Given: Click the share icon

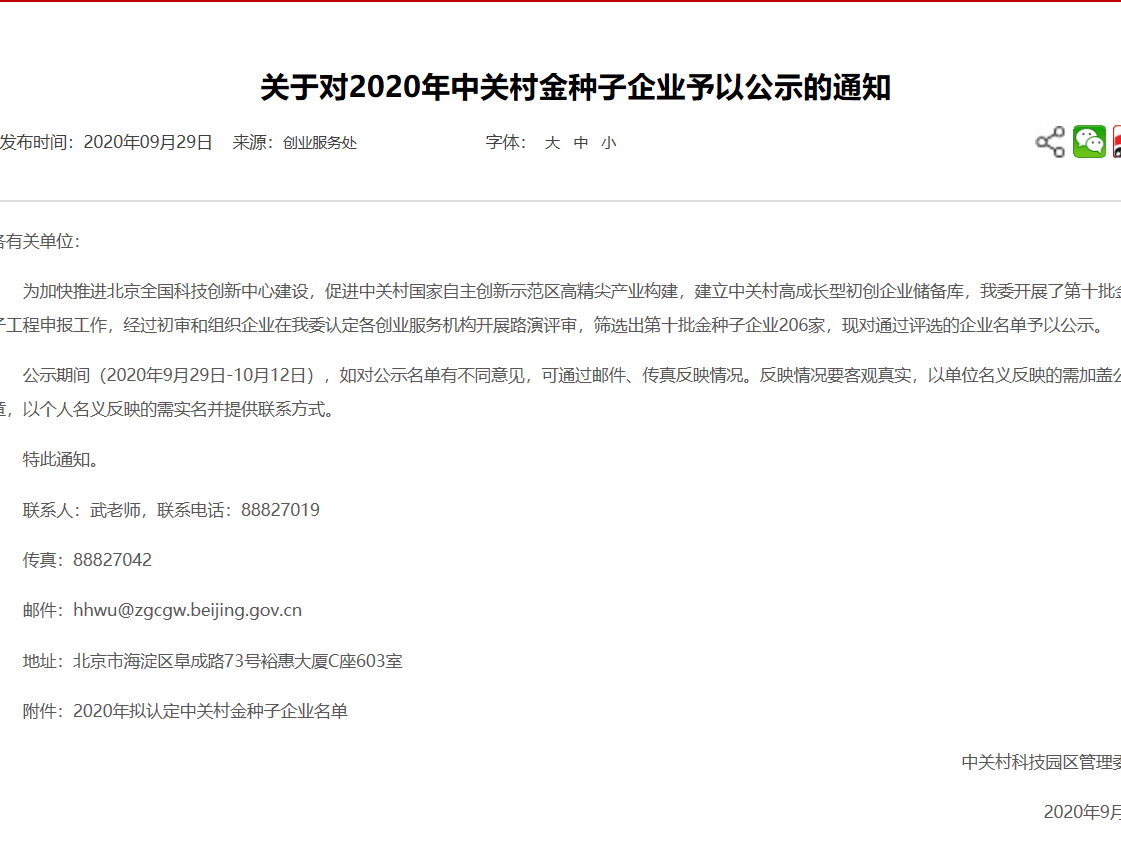Looking at the screenshot, I should pos(1050,142).
